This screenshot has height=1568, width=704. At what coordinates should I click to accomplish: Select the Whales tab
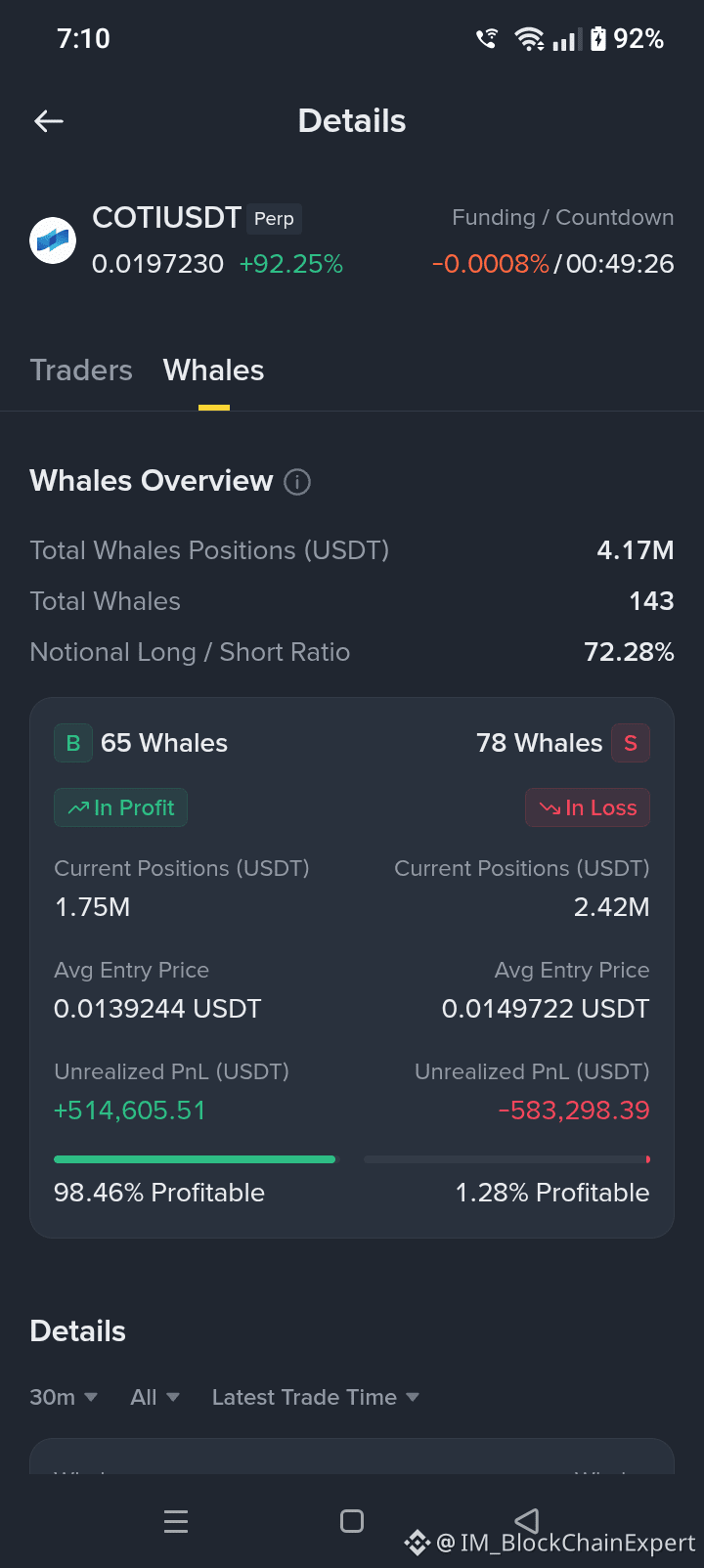point(213,370)
